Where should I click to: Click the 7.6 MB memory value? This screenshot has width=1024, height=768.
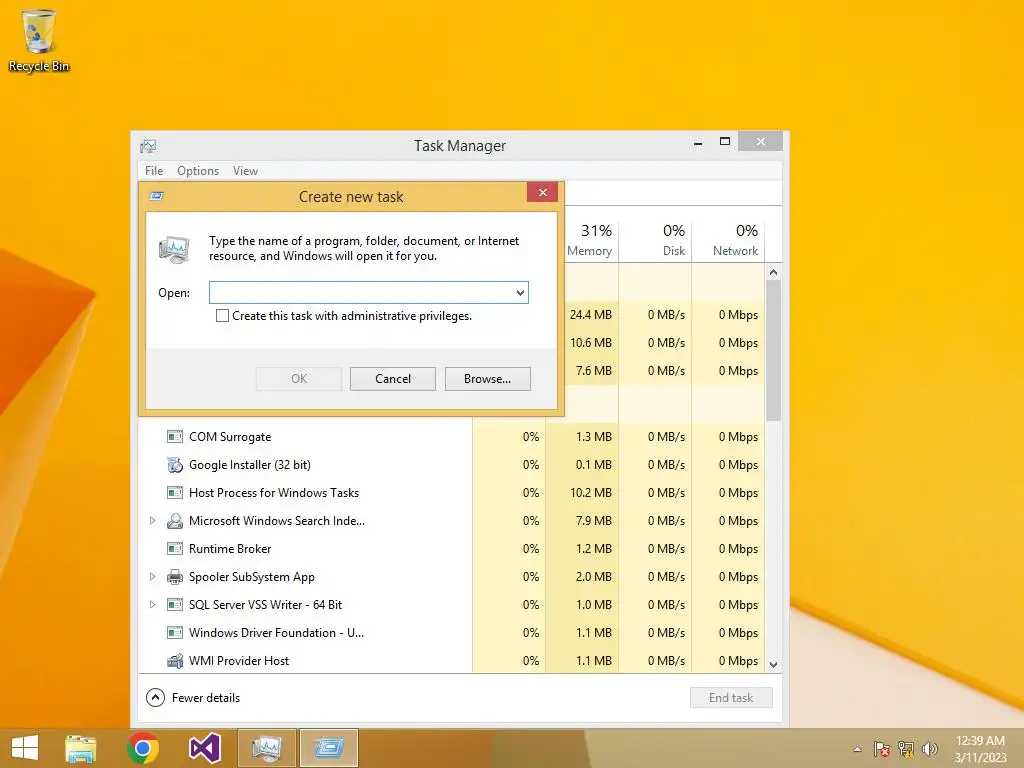(x=594, y=371)
